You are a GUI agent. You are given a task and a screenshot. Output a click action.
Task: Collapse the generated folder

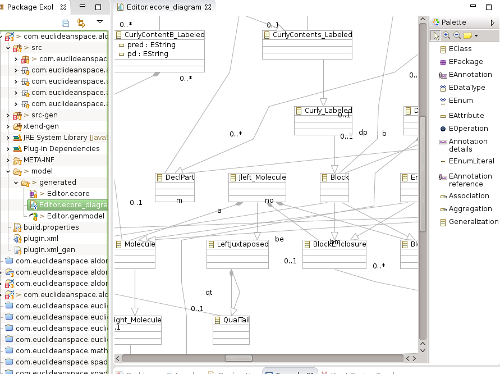16,183
